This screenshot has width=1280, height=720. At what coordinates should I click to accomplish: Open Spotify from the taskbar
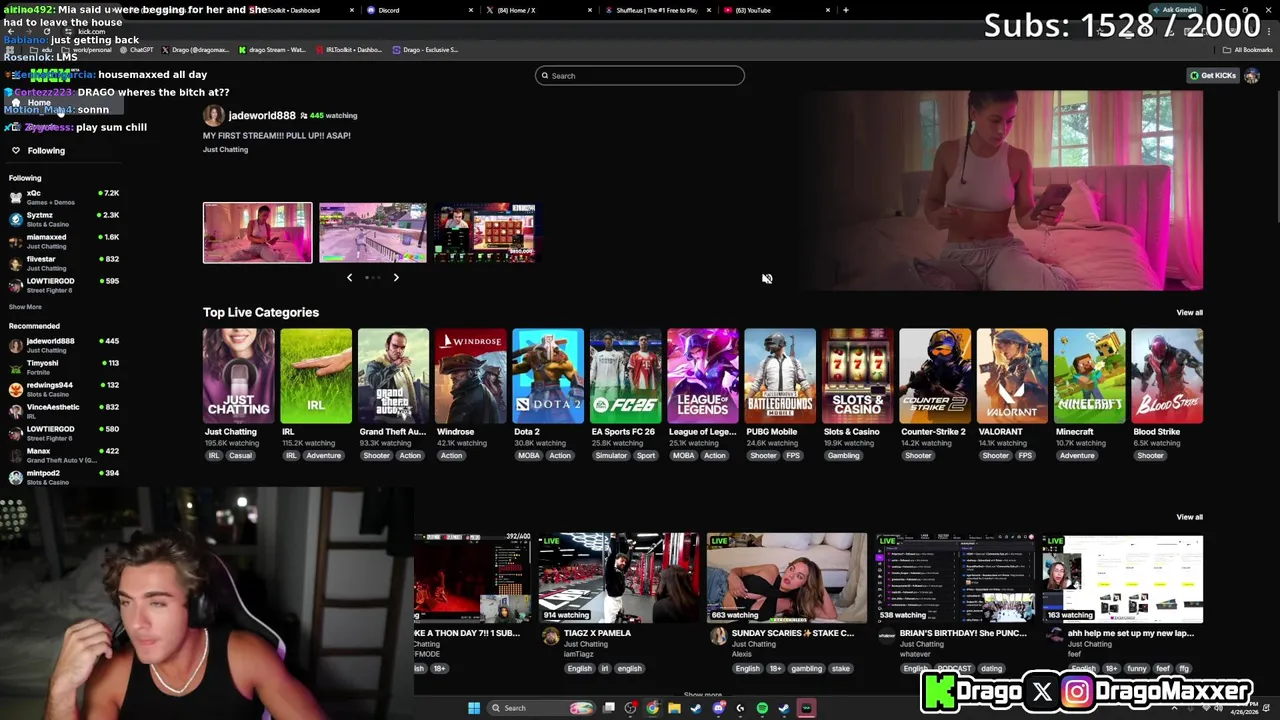(x=762, y=708)
